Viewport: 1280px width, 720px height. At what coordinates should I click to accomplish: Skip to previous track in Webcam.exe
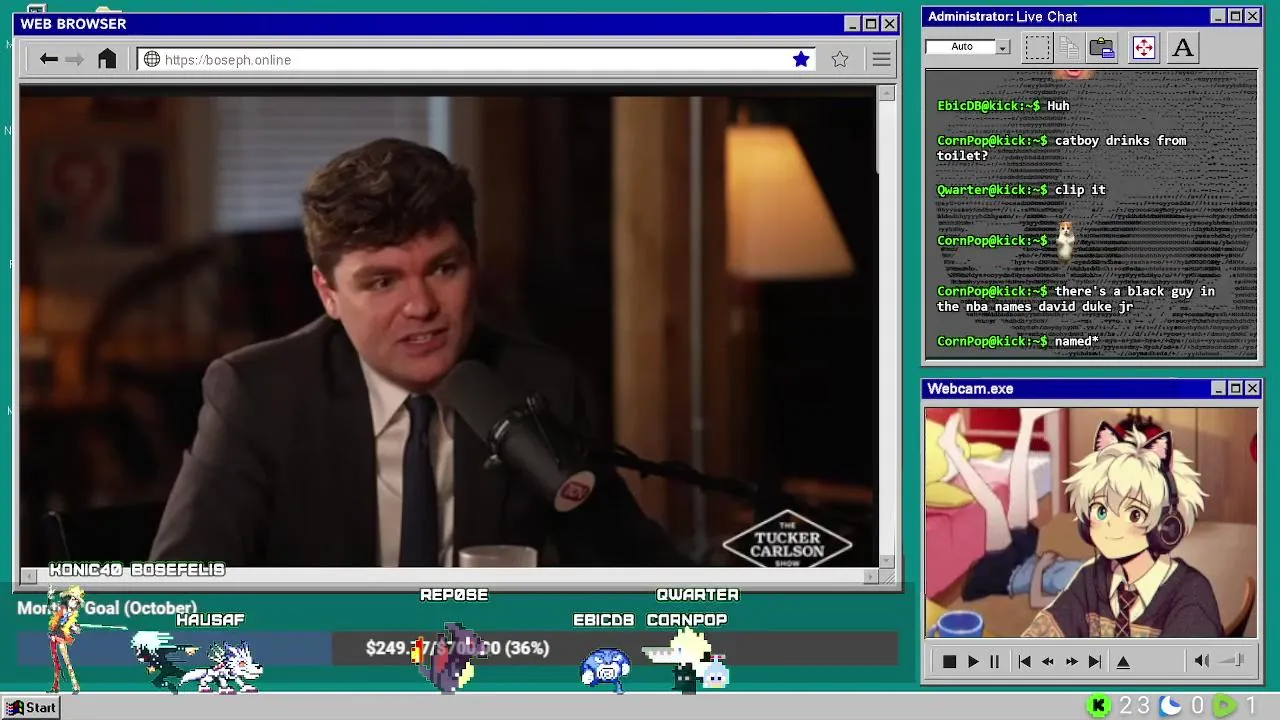click(1024, 661)
